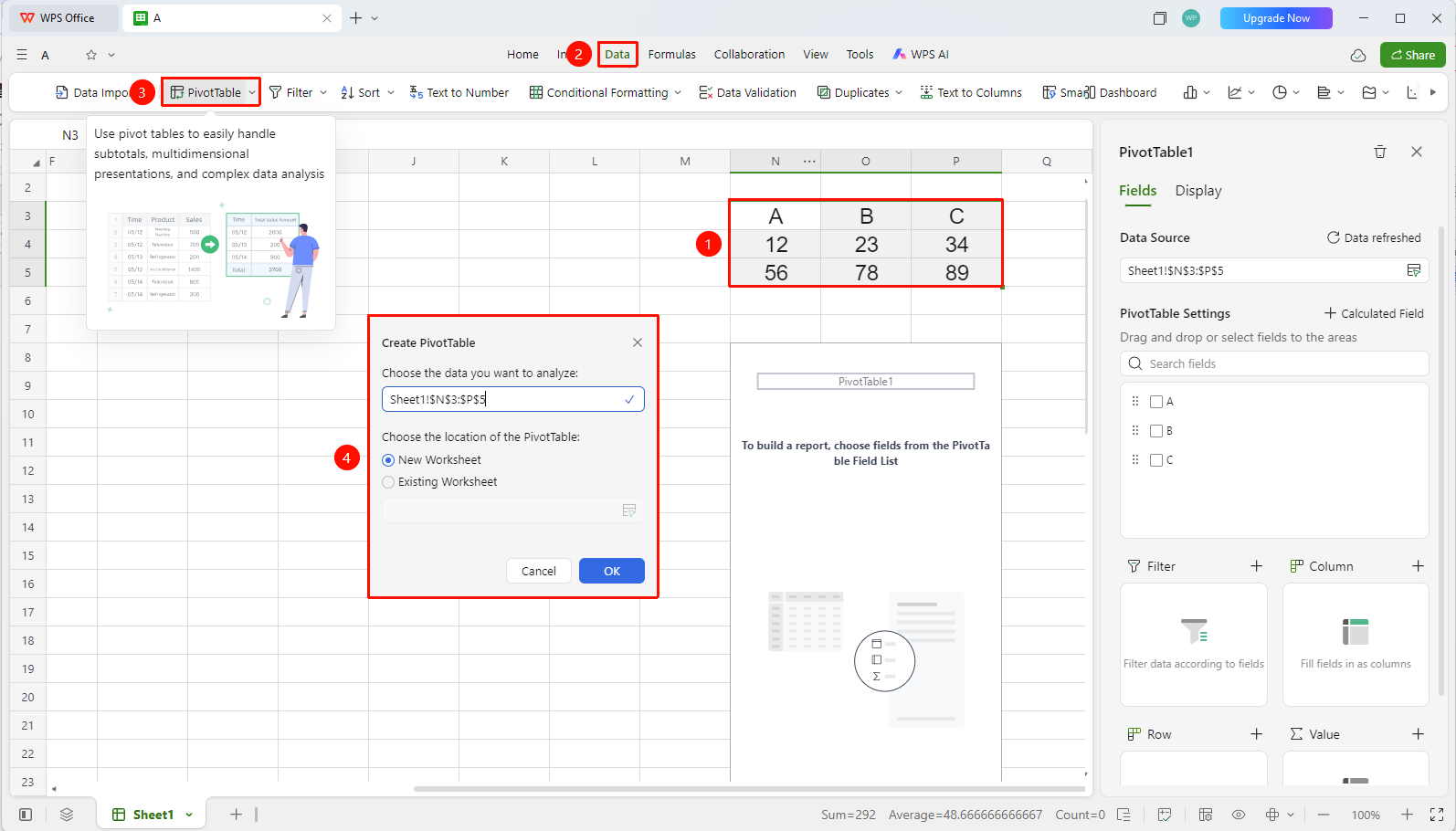Go to the Home ribbon tab
The image size is (1456, 831).
coord(522,55)
